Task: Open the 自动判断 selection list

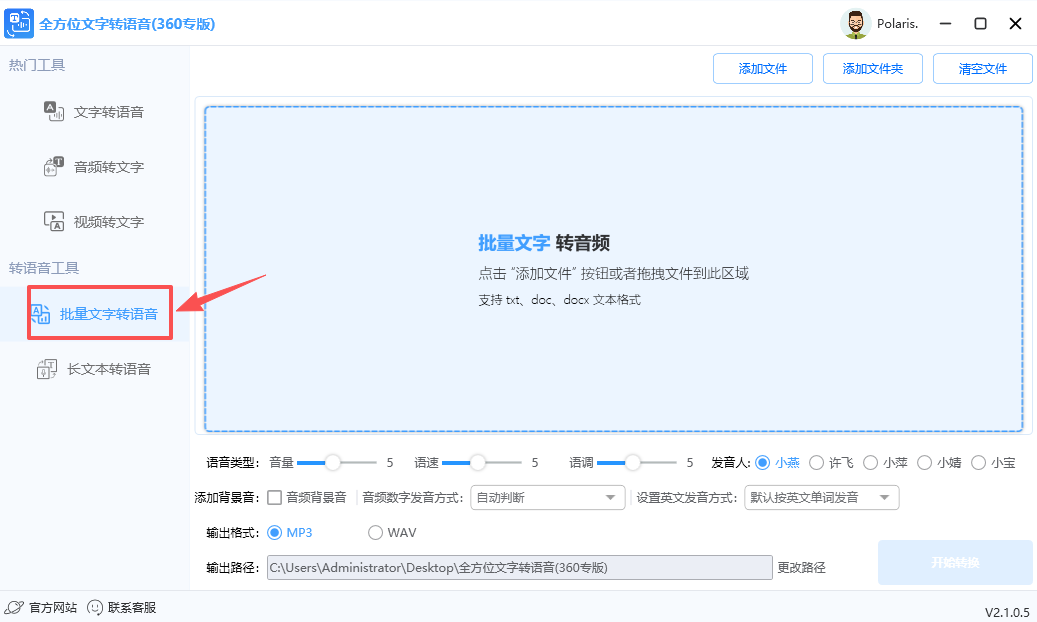Action: [547, 497]
